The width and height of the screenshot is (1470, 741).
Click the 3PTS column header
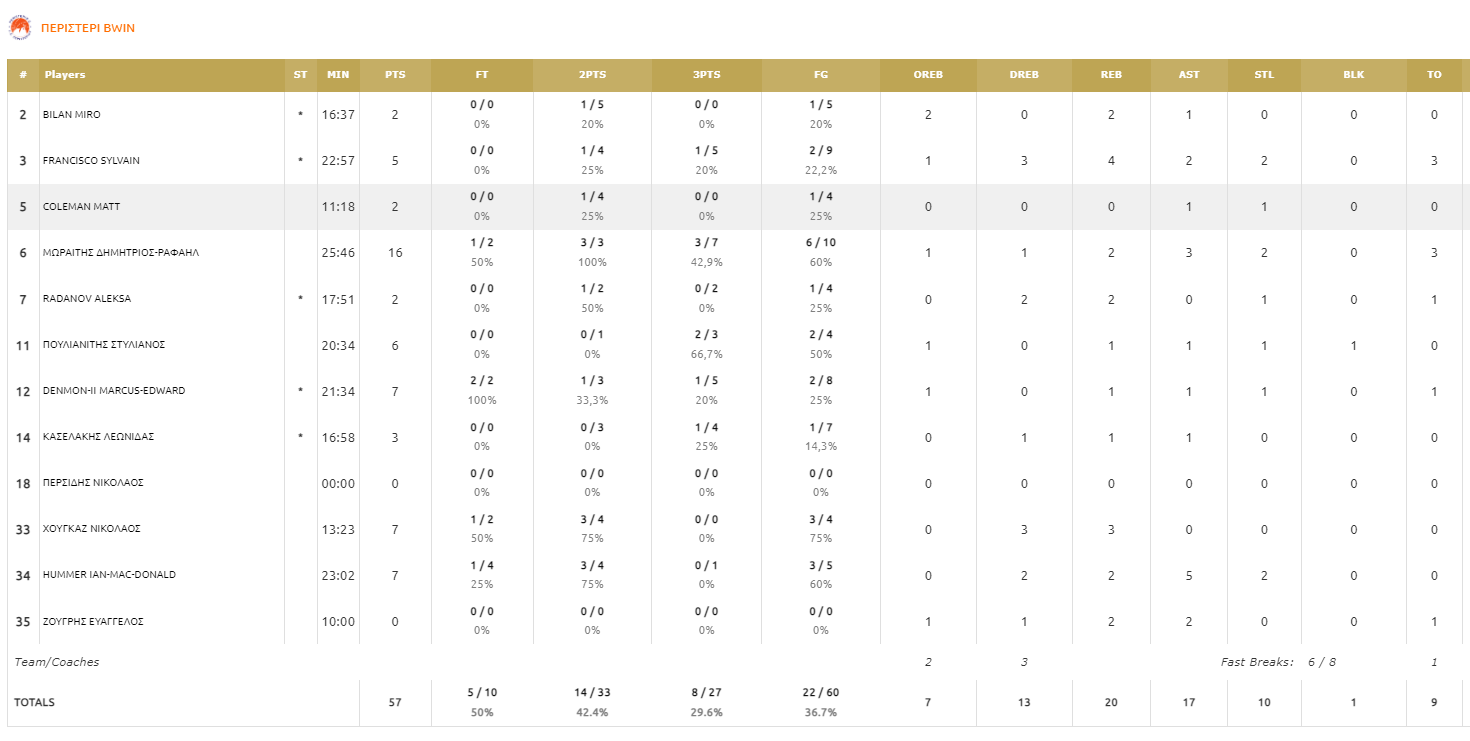point(706,75)
